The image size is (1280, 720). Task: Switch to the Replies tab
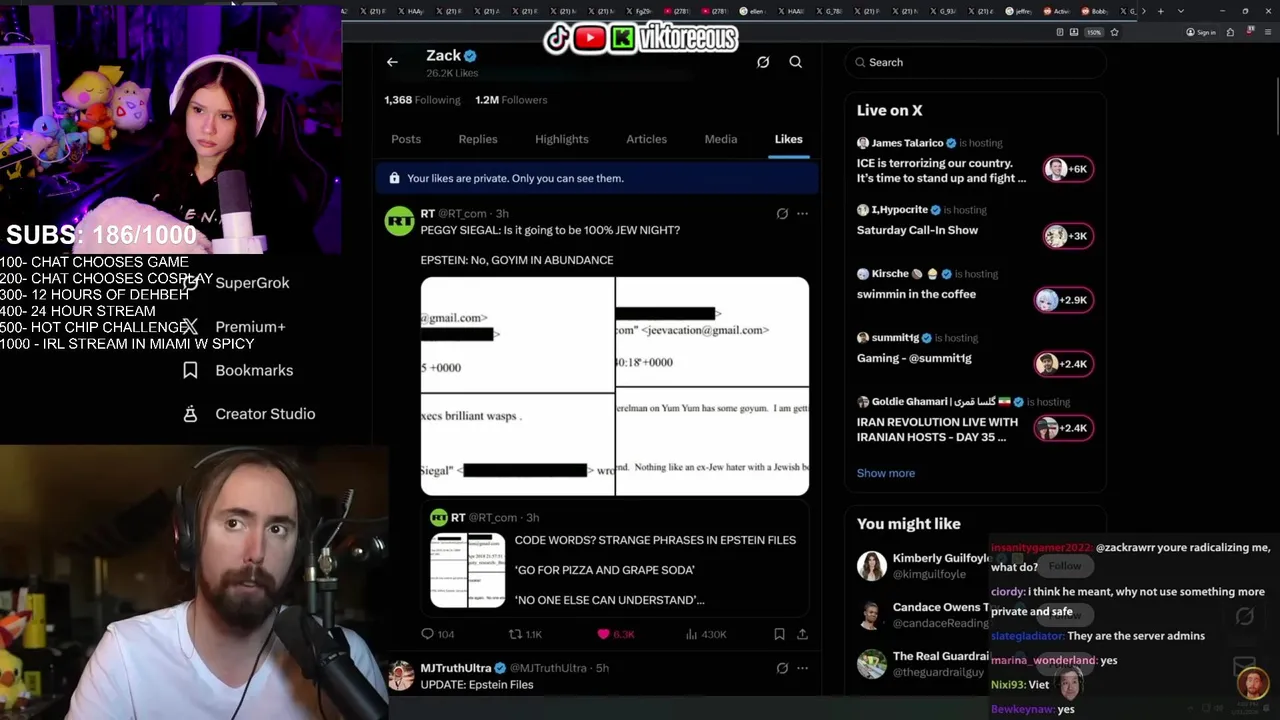tap(478, 139)
